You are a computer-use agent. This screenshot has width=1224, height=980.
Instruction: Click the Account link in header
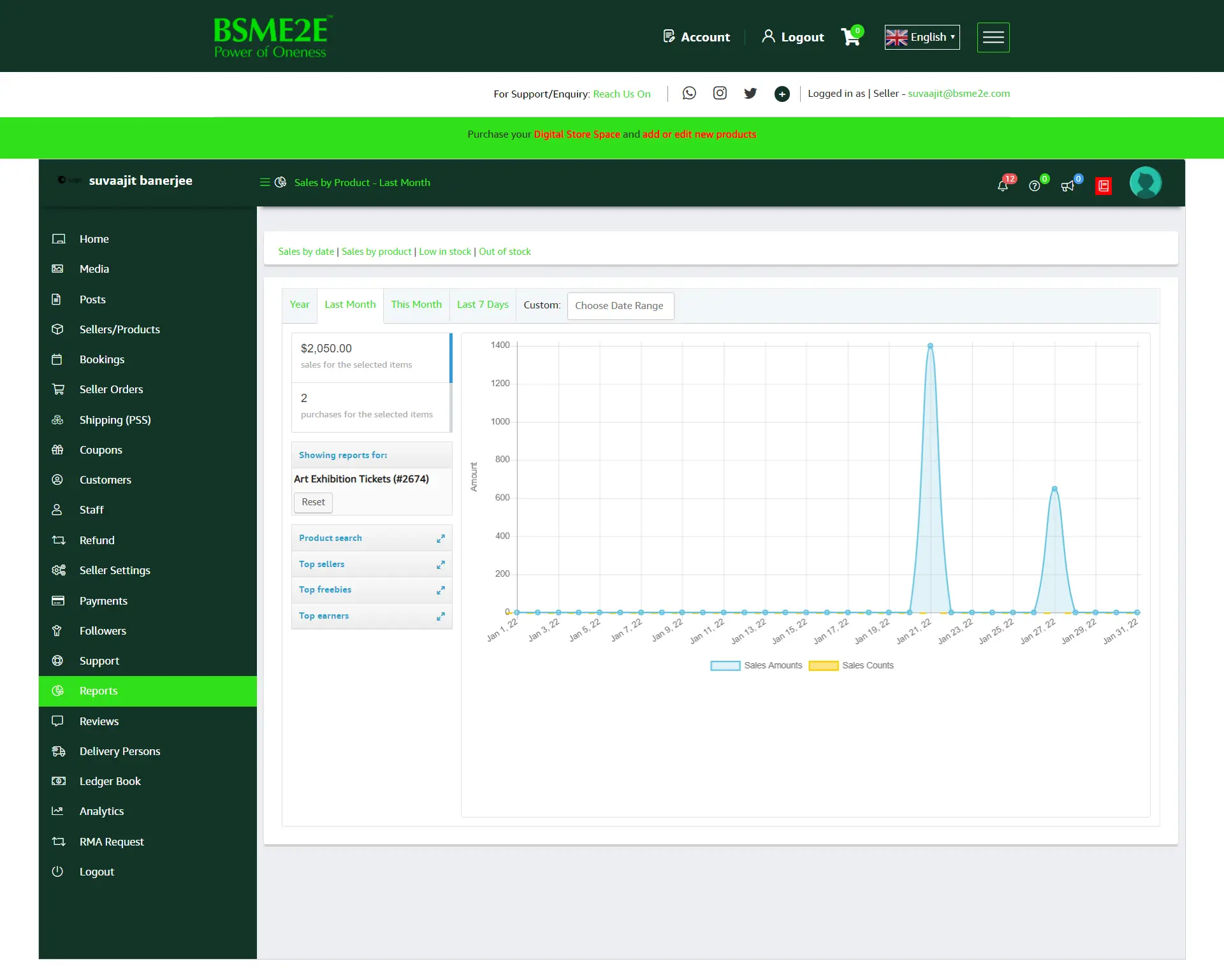(696, 37)
